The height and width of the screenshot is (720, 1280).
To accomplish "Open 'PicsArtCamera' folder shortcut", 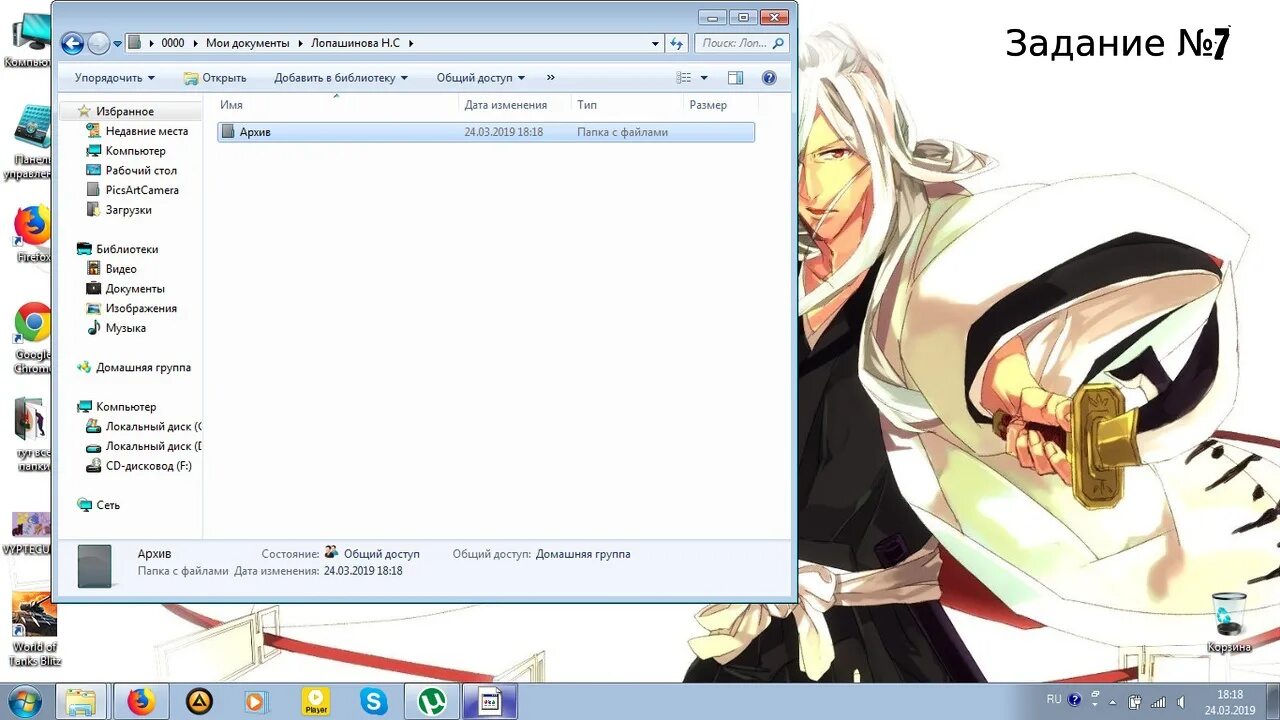I will (x=141, y=190).
